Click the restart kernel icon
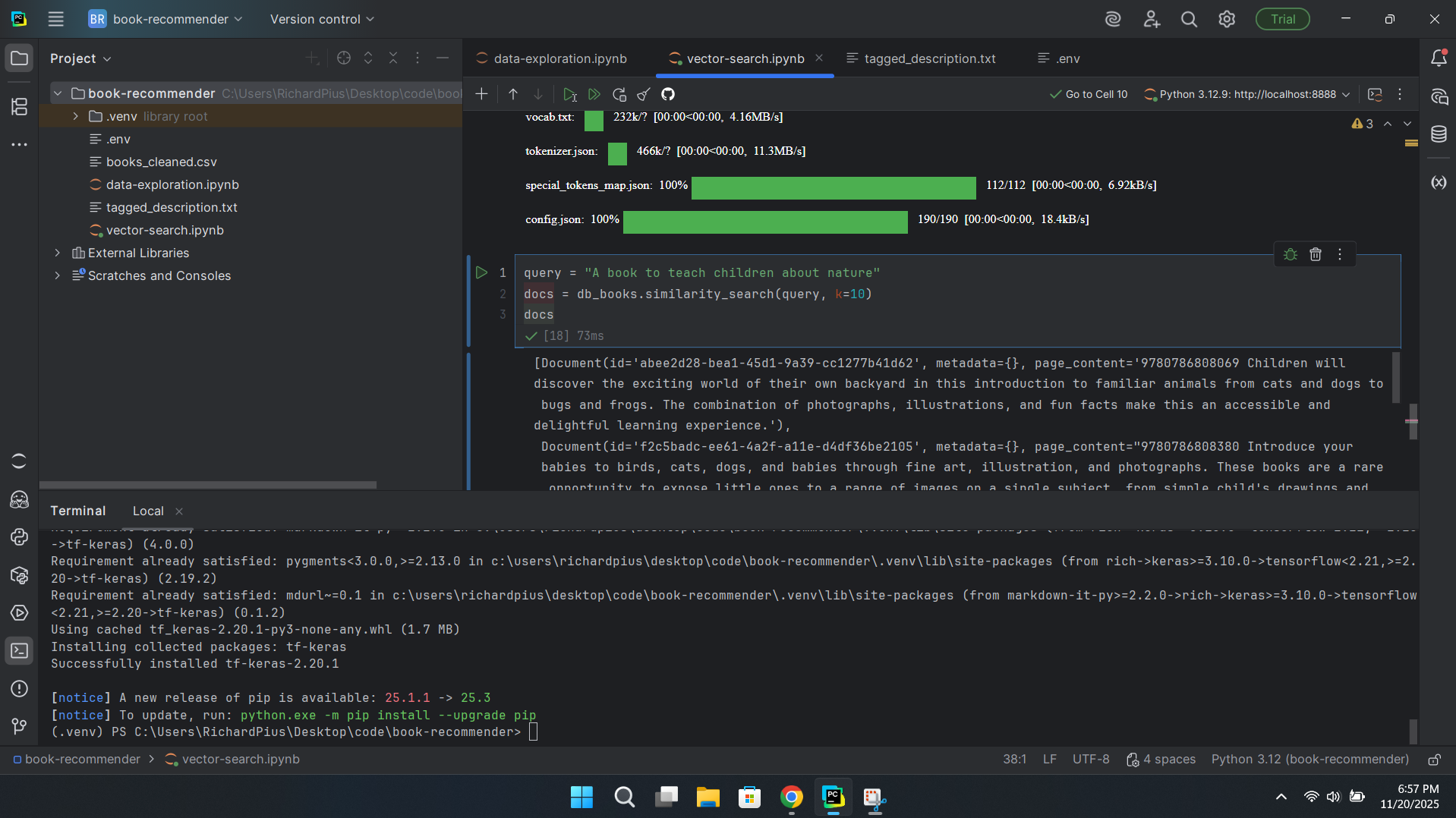1456x818 pixels. click(x=619, y=94)
